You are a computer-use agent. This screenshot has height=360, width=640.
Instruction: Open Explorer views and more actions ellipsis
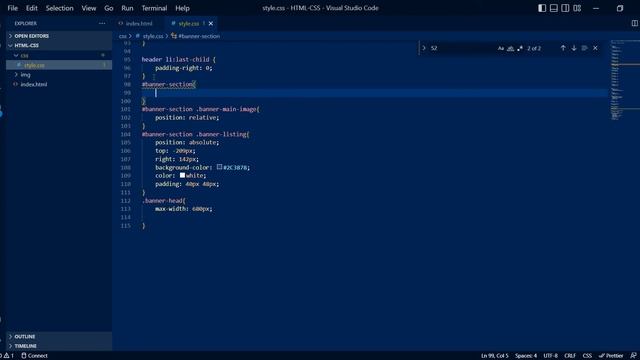coord(102,23)
